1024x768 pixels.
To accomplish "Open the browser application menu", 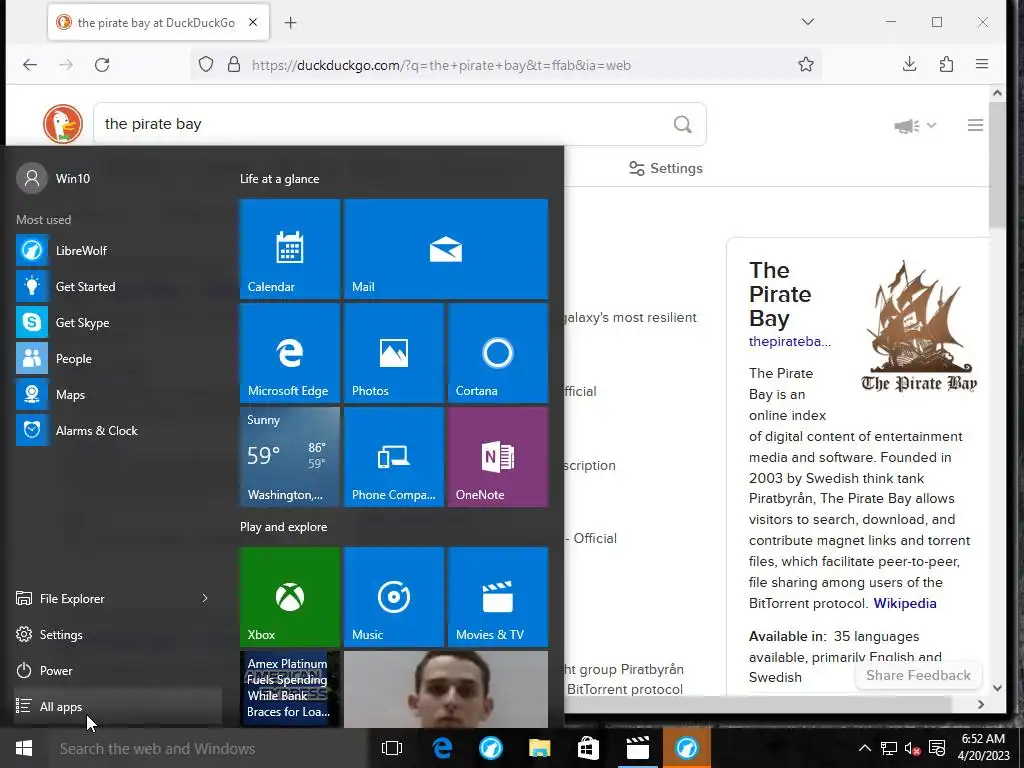I will [x=982, y=64].
